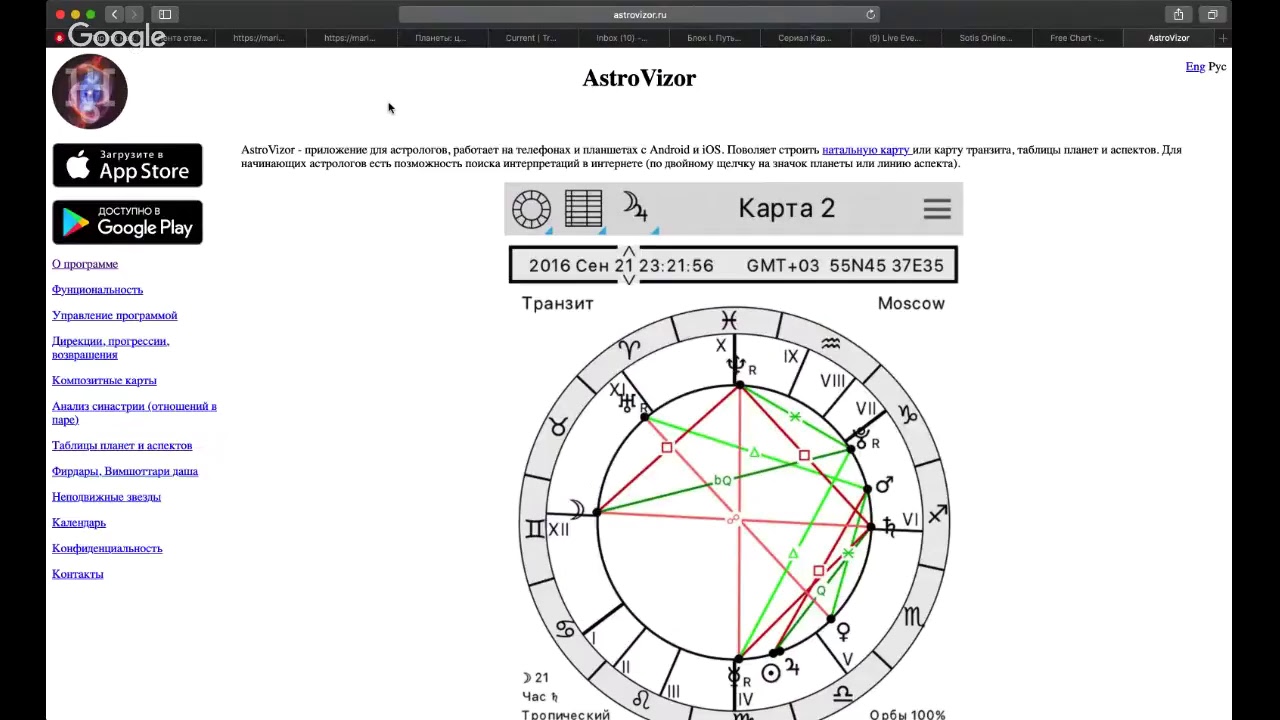Open the Функциональность link

point(97,290)
